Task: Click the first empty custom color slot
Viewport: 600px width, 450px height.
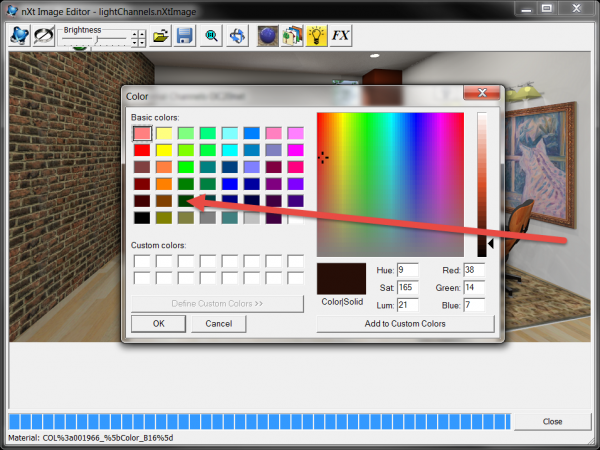Action: click(142, 262)
